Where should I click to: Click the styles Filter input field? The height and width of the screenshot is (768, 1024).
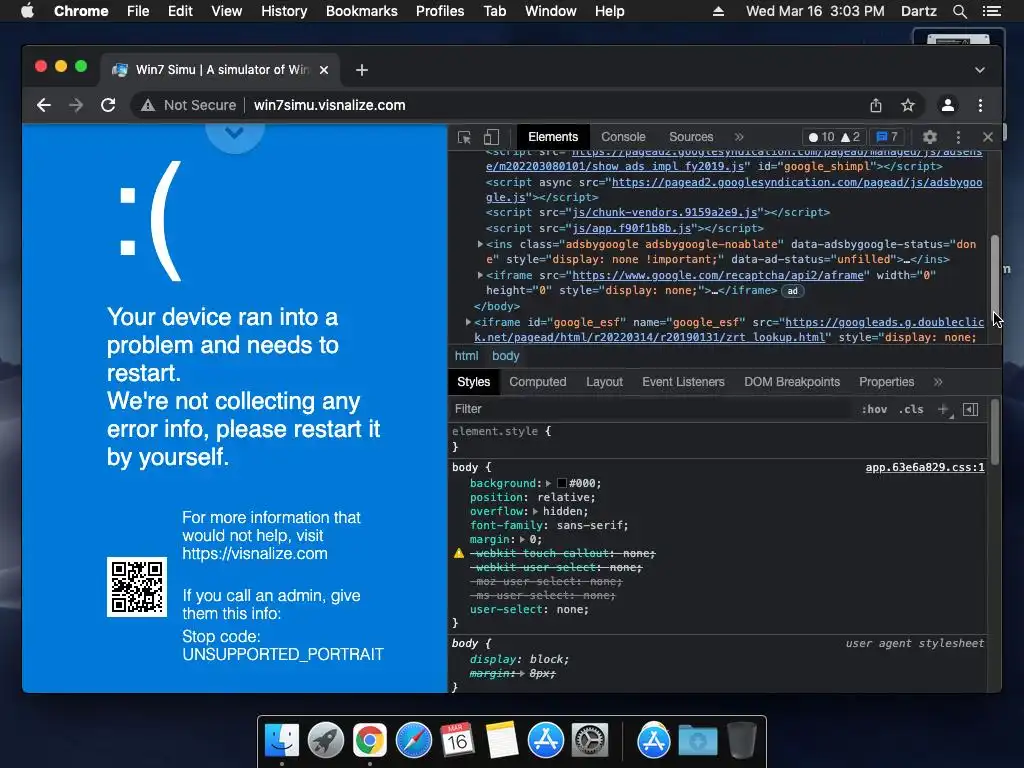tap(653, 409)
